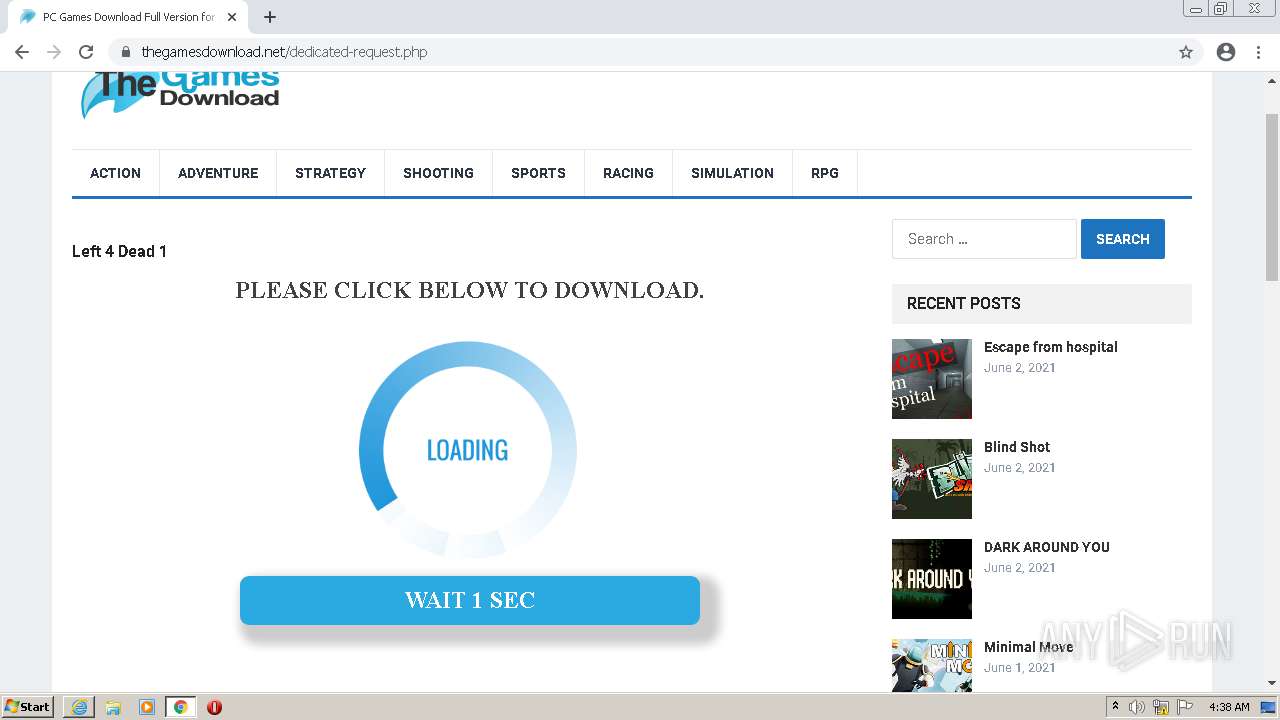Viewport: 1280px width, 720px height.
Task: Open the Chrome three-dot menu
Action: pos(1258,52)
